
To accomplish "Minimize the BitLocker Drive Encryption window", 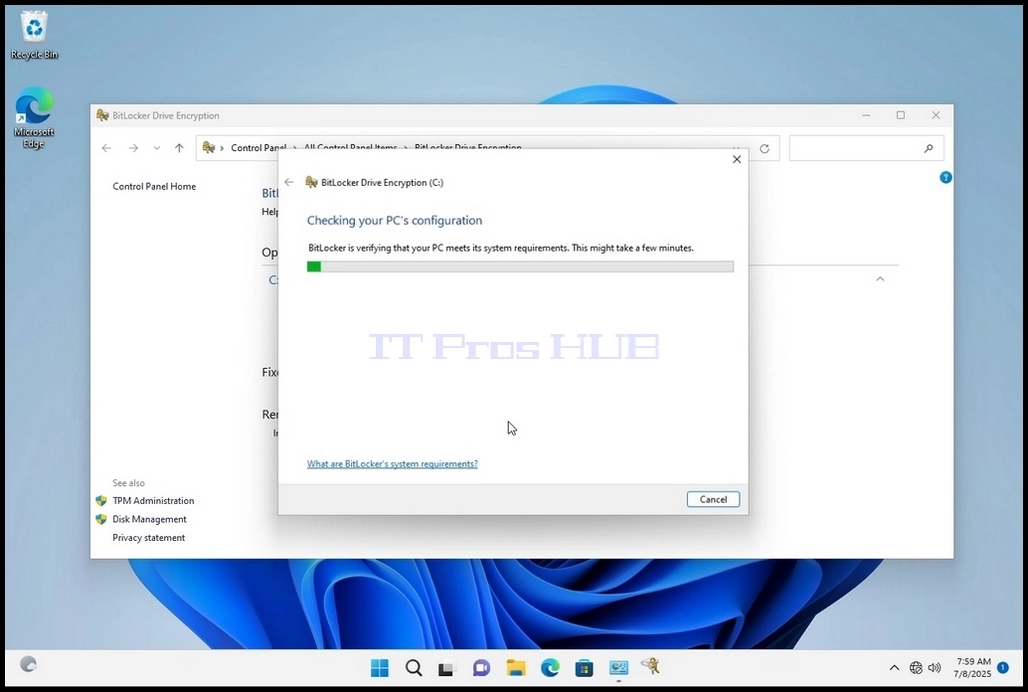I will (x=866, y=115).
